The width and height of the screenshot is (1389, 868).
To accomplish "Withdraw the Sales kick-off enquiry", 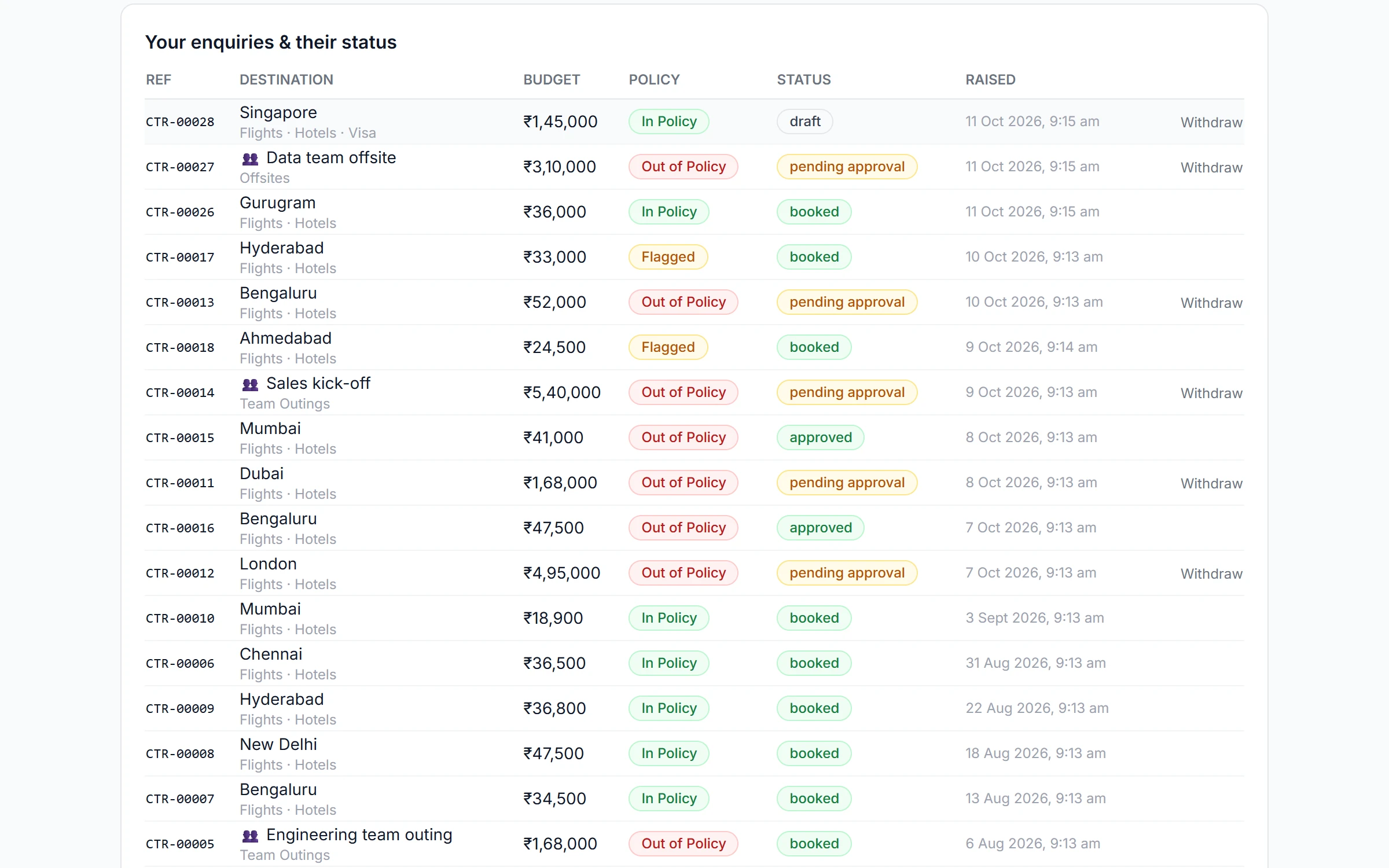I will (1211, 393).
